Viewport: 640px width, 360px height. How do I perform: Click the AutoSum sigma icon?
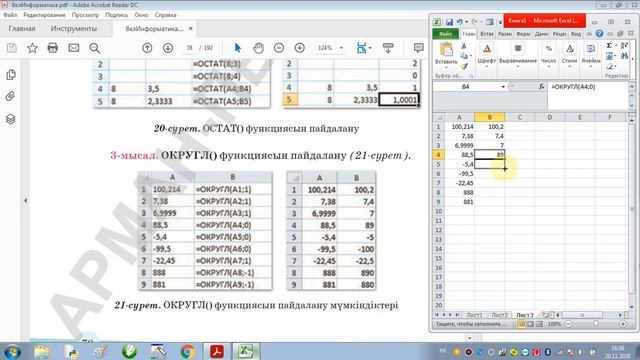point(609,46)
